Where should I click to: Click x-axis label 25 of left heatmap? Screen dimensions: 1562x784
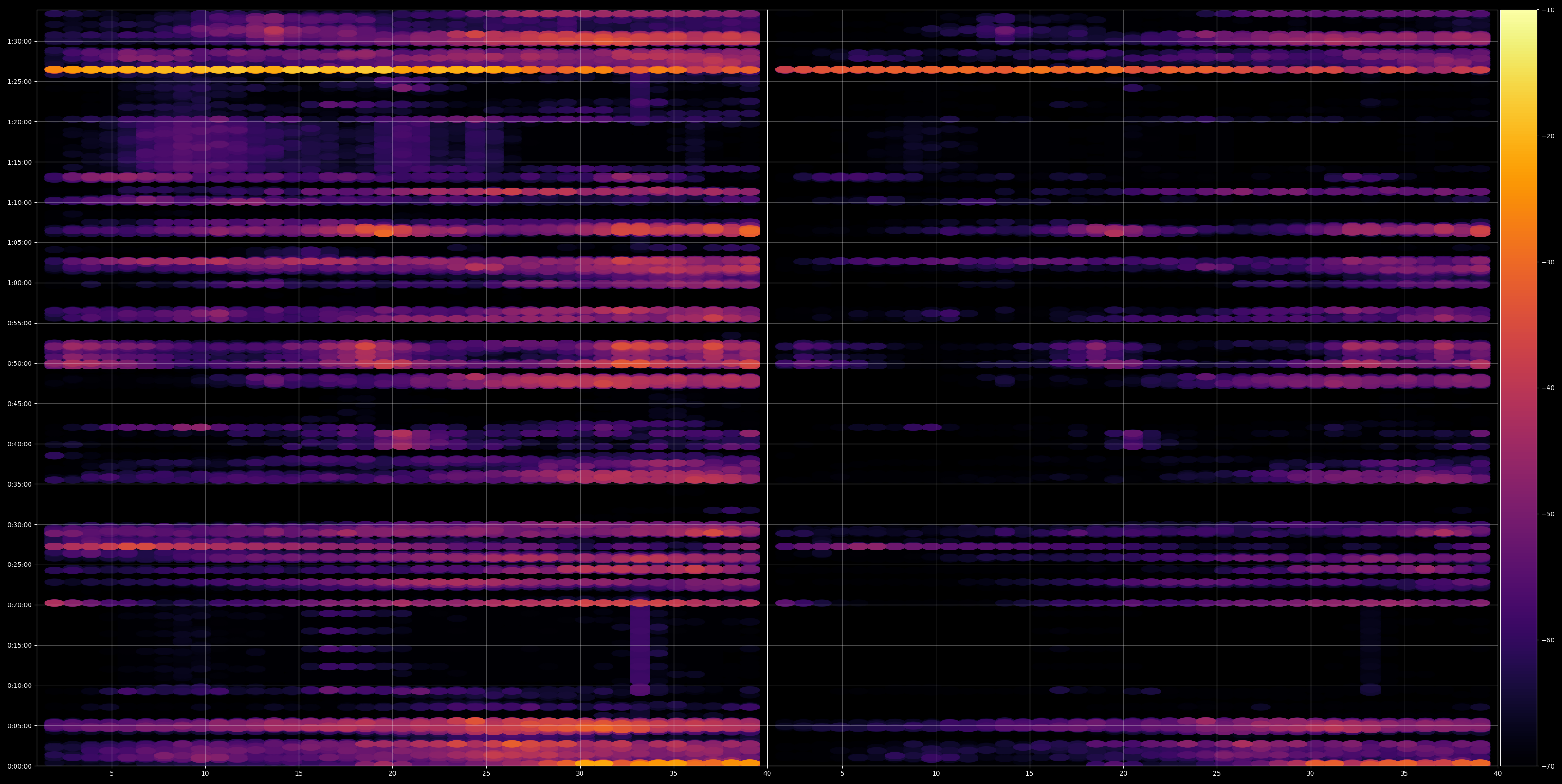point(486,773)
